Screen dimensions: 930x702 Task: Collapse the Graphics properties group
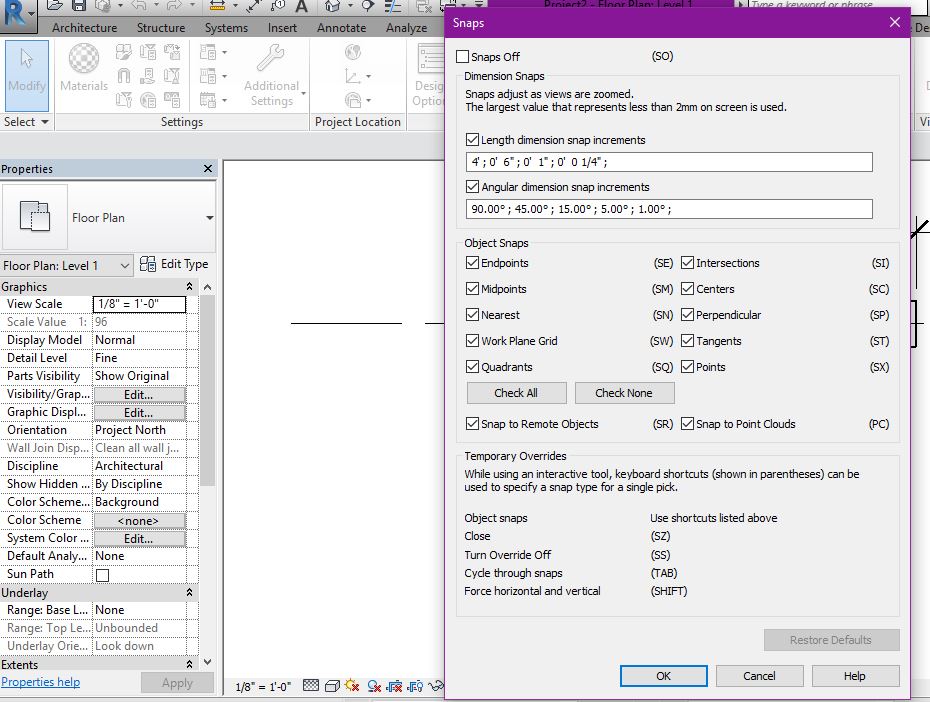189,286
